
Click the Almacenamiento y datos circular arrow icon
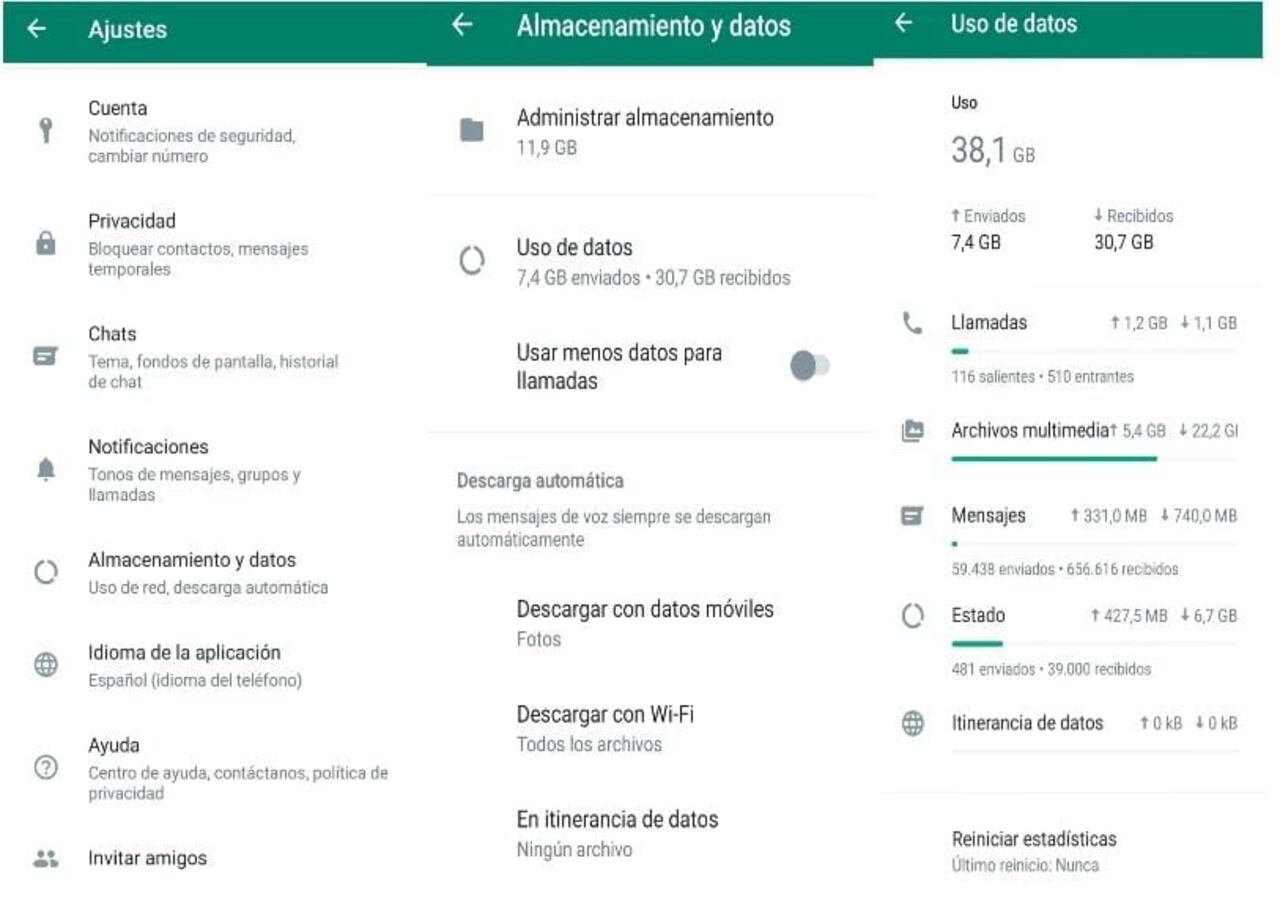tap(44, 572)
